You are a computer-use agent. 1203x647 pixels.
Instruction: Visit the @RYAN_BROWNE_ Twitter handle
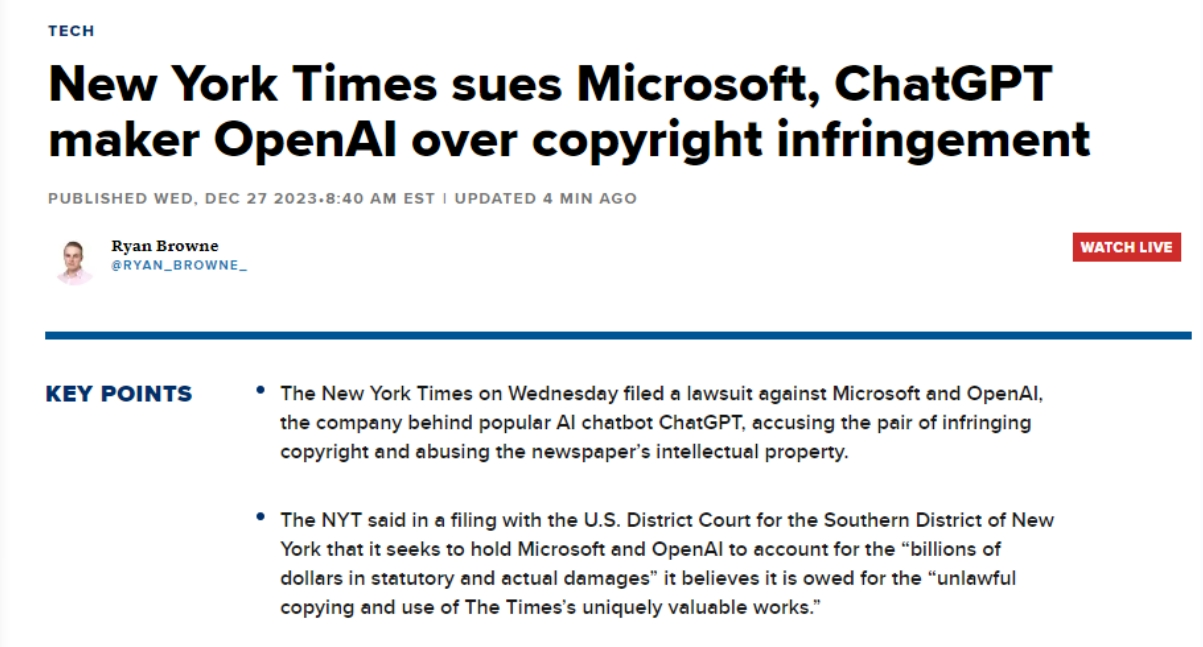tap(178, 265)
